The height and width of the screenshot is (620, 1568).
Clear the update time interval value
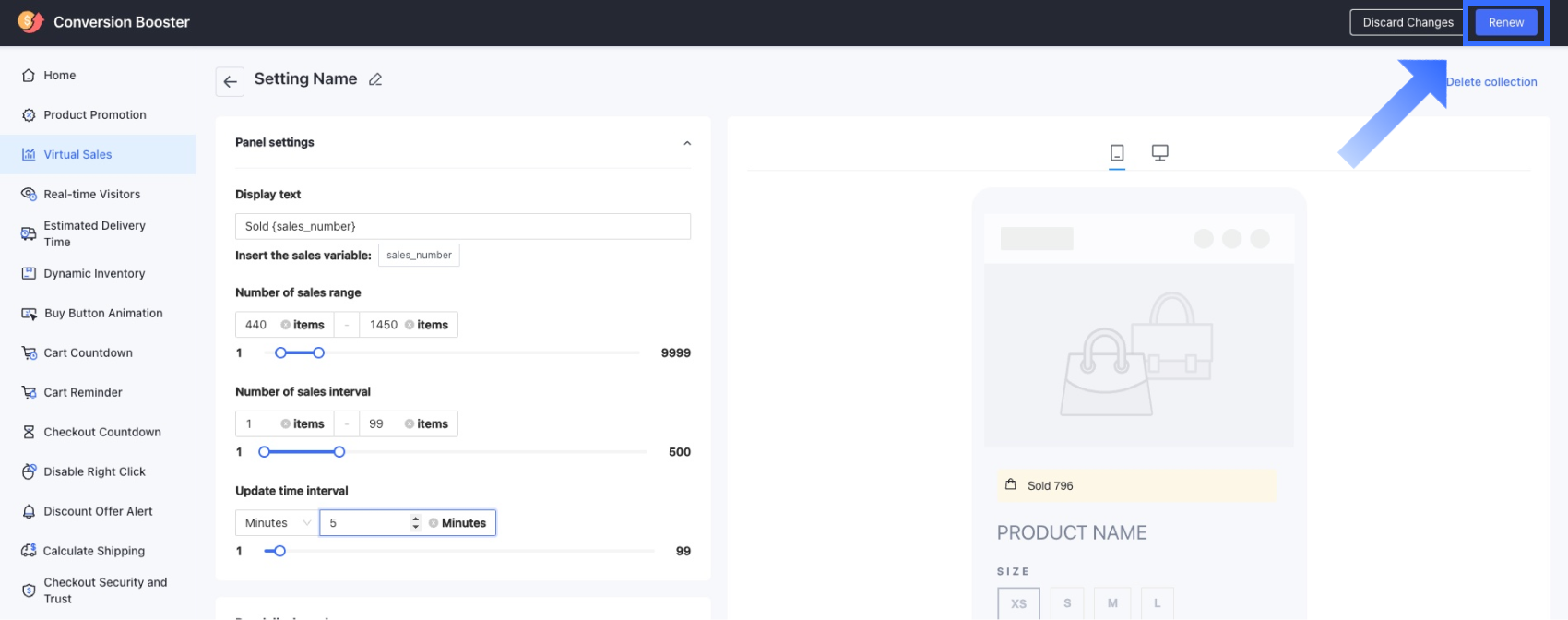pyautogui.click(x=434, y=523)
